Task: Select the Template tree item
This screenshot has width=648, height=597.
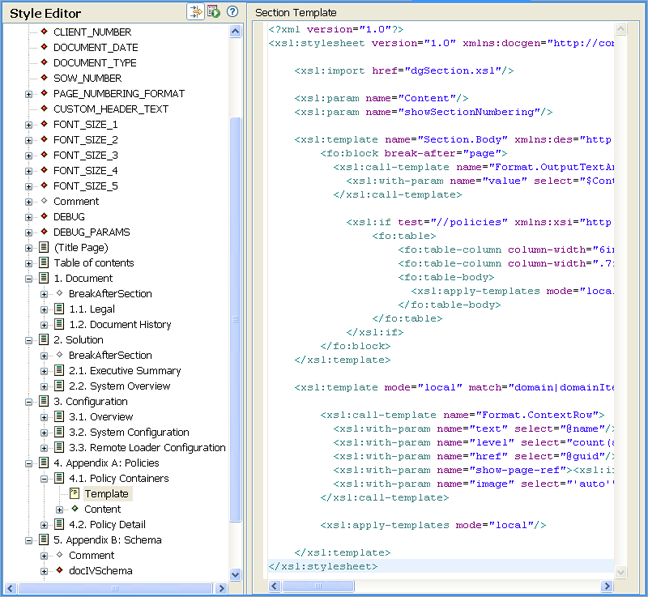Action: (106, 494)
